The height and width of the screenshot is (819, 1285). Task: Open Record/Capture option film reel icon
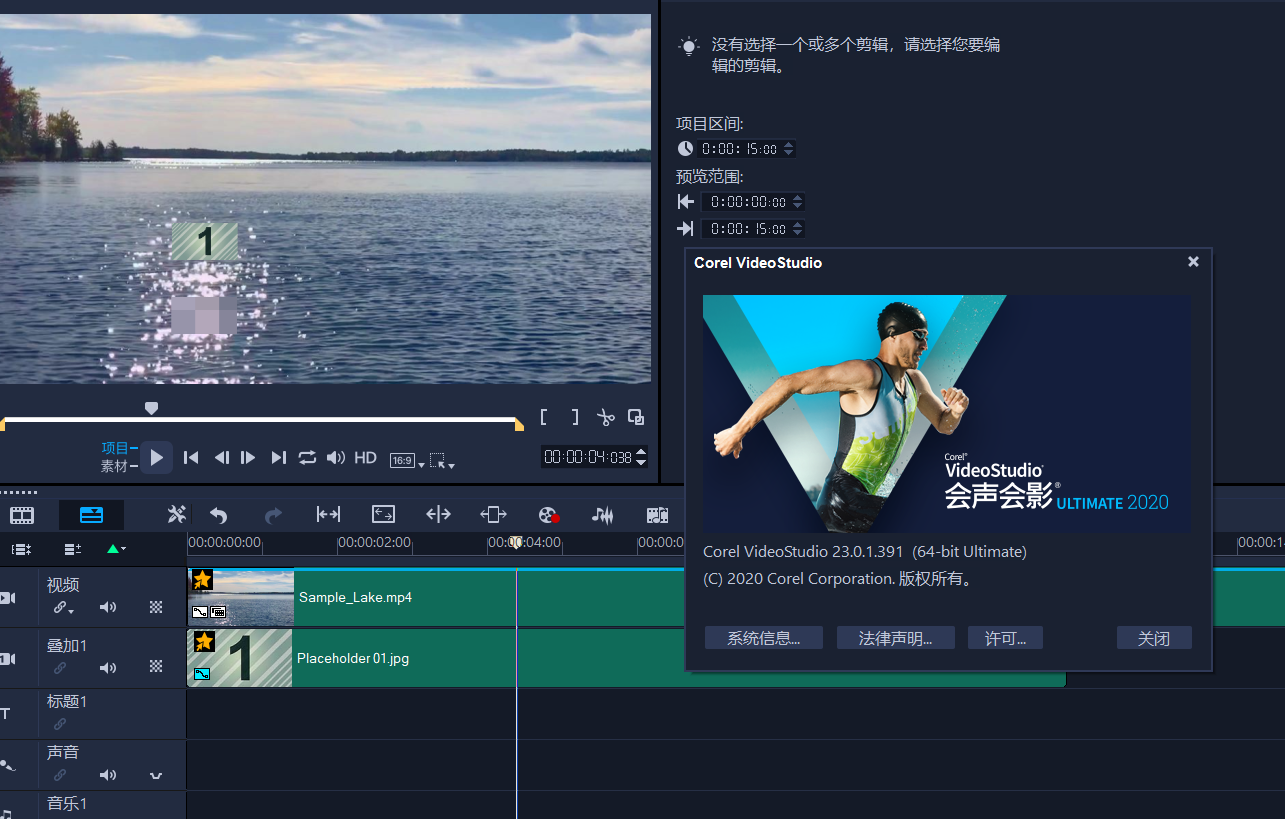(x=548, y=515)
